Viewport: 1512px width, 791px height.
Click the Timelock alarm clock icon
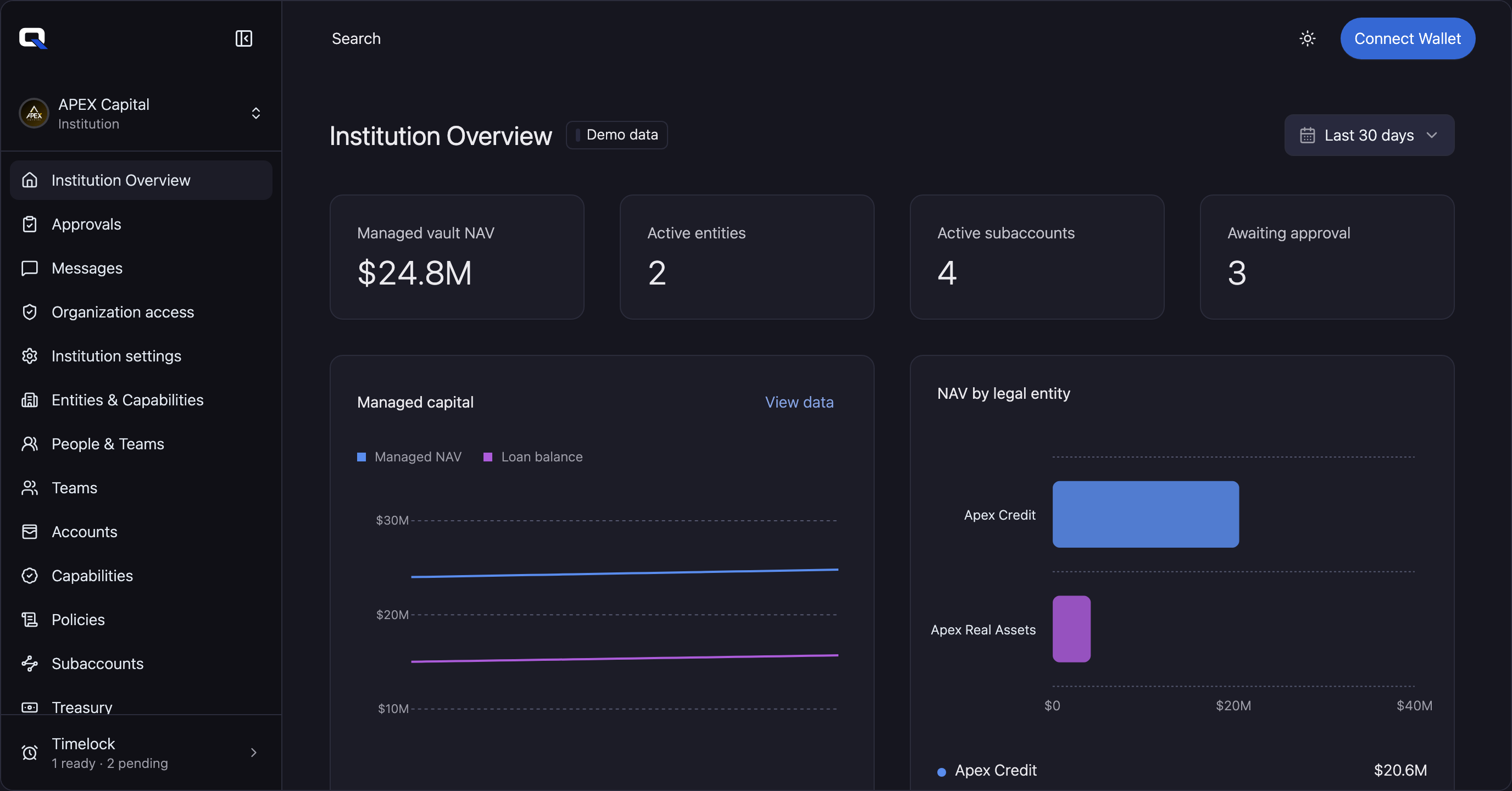29,753
